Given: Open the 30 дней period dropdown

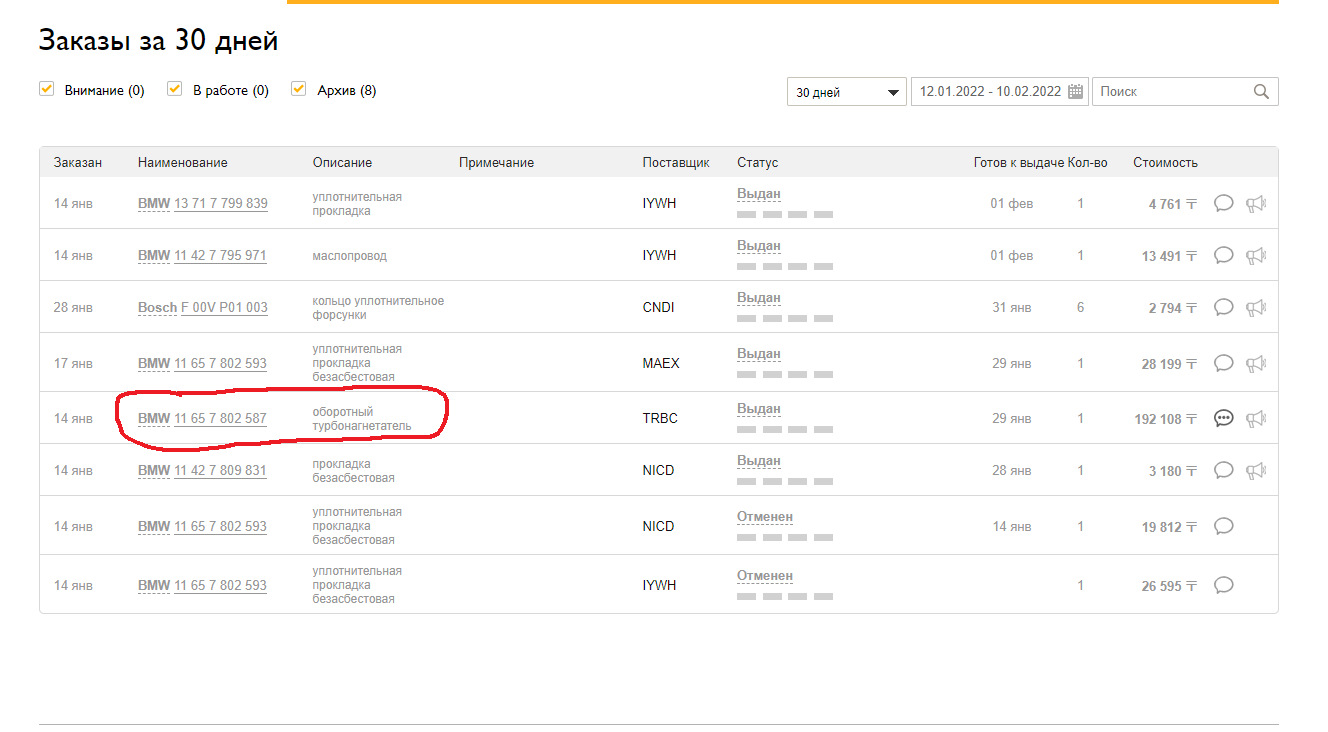Looking at the screenshot, I should [846, 92].
